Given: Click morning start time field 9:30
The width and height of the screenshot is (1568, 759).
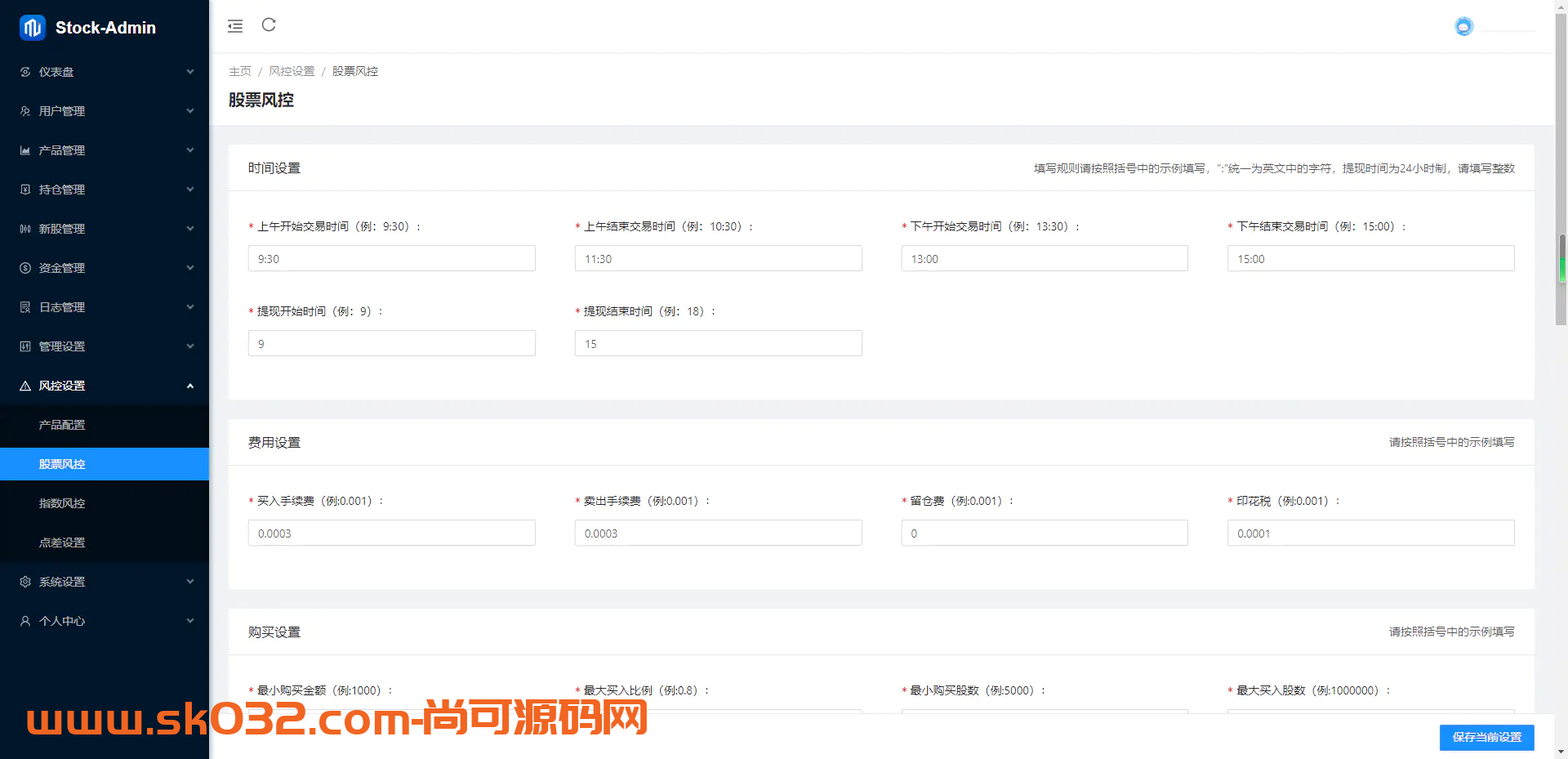Looking at the screenshot, I should [392, 259].
